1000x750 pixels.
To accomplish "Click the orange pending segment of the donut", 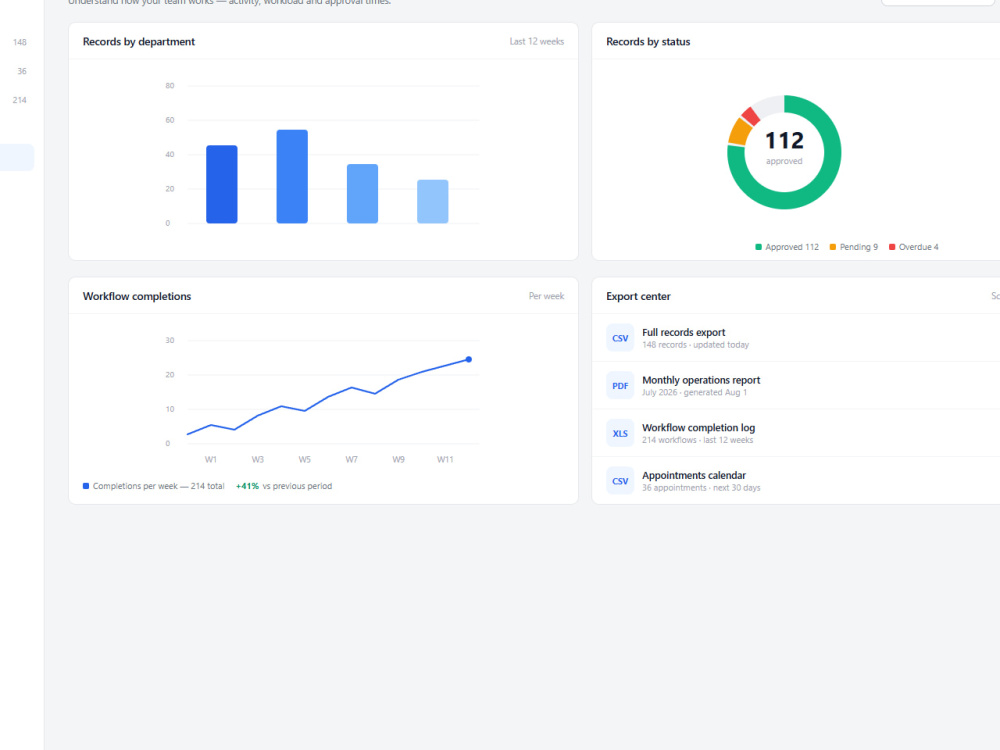I will click(x=740, y=132).
